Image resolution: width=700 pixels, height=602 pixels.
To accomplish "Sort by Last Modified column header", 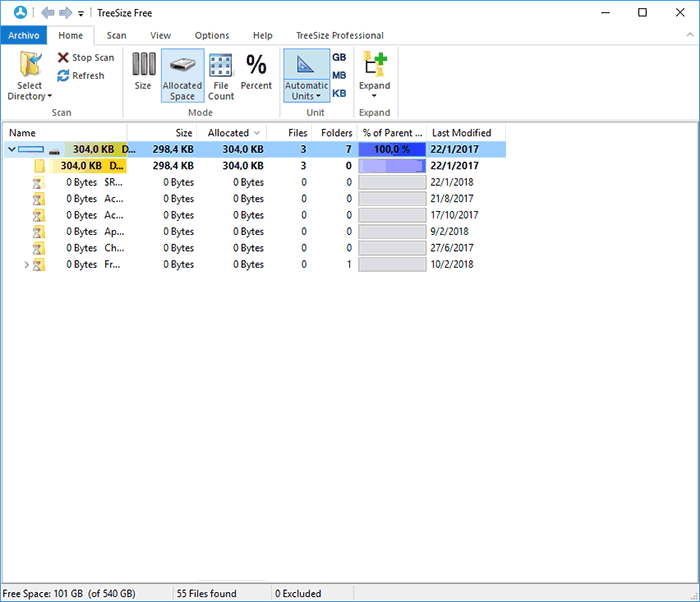I will coord(466,133).
